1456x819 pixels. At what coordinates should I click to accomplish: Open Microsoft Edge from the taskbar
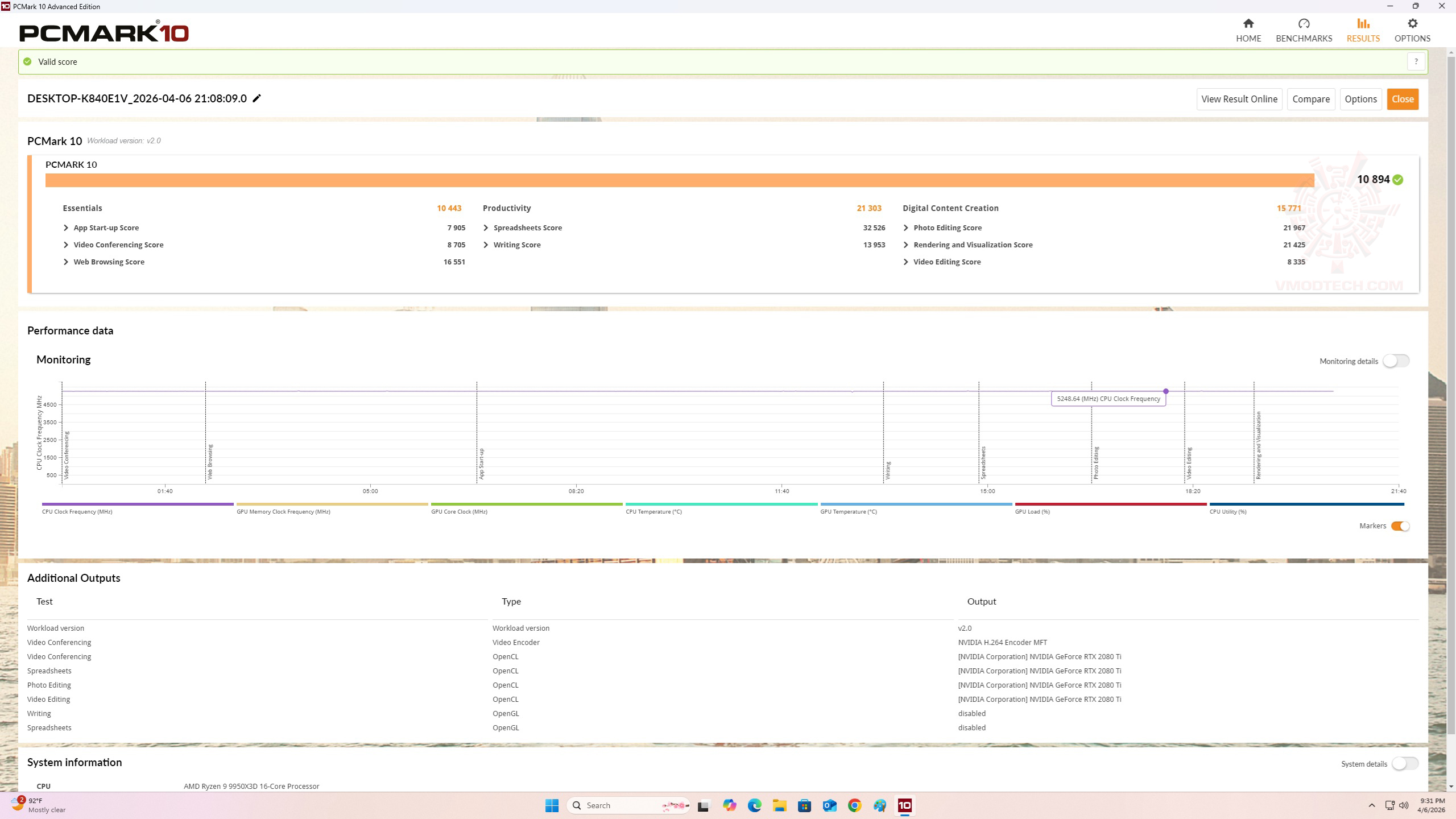pos(754,805)
